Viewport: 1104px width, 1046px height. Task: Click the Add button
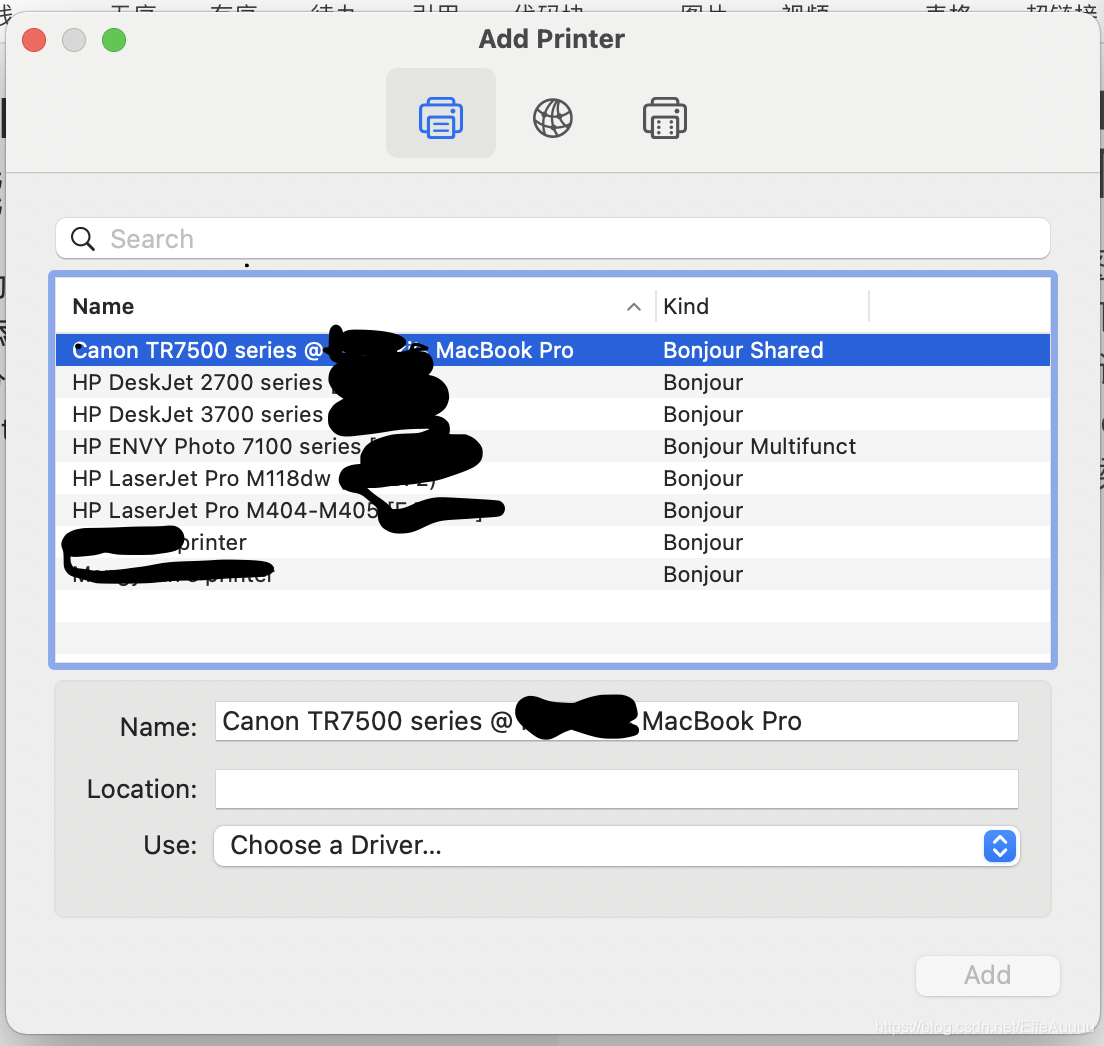click(988, 975)
